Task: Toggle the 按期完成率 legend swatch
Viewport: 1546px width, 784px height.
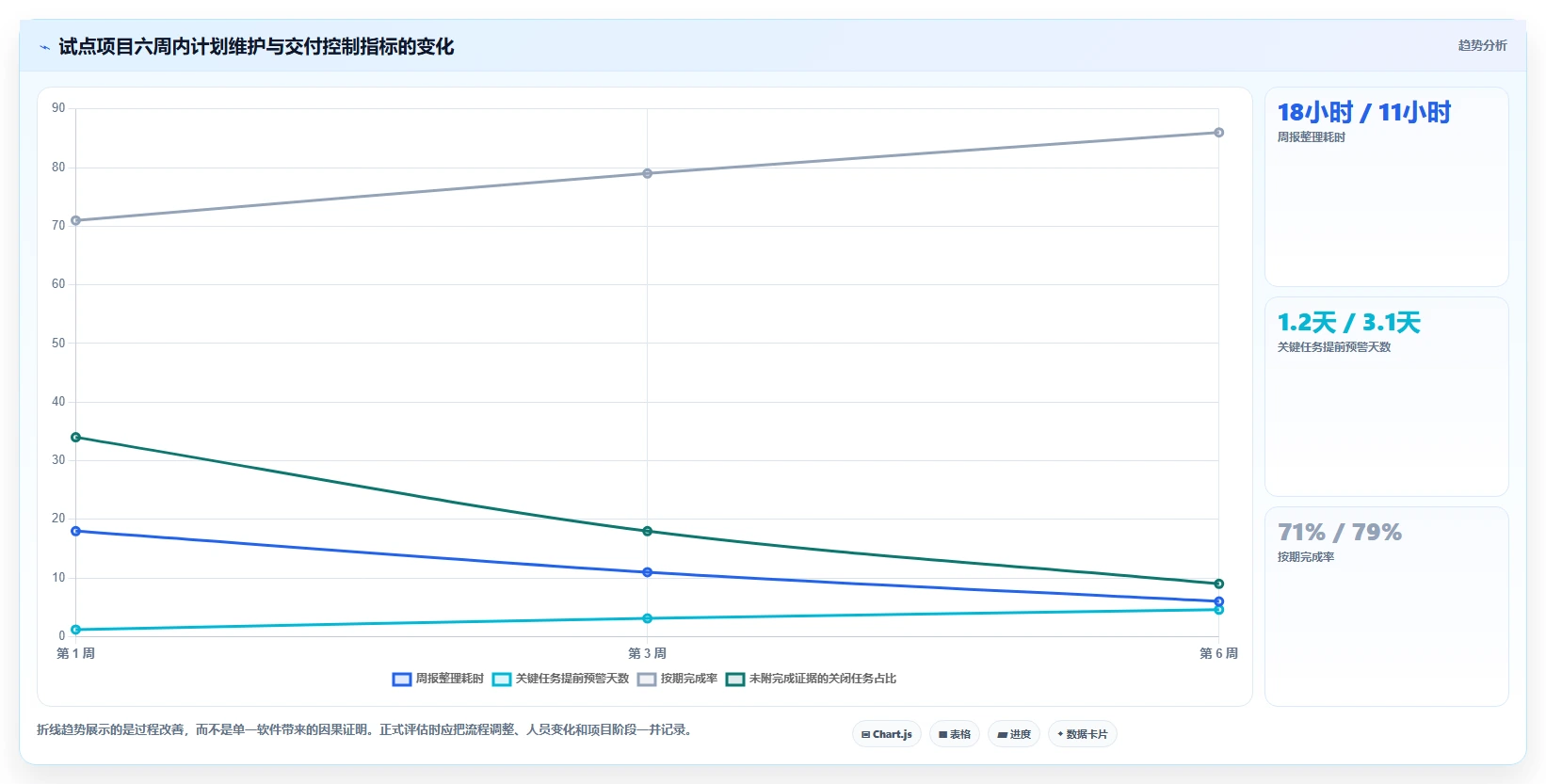Action: [647, 680]
